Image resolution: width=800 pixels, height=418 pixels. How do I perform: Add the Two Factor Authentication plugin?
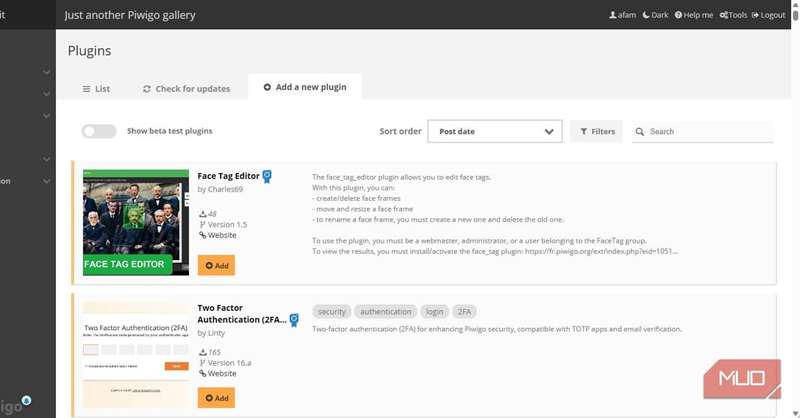click(216, 397)
